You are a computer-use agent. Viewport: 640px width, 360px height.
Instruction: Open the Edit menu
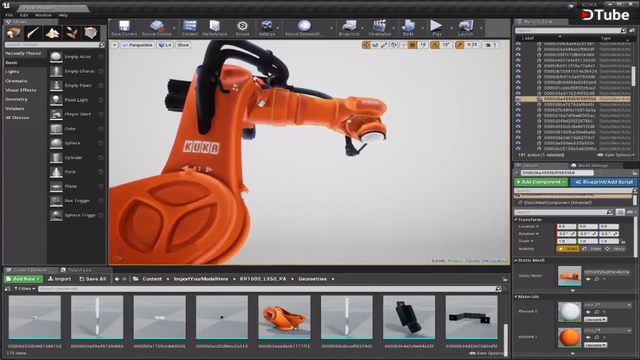24,15
